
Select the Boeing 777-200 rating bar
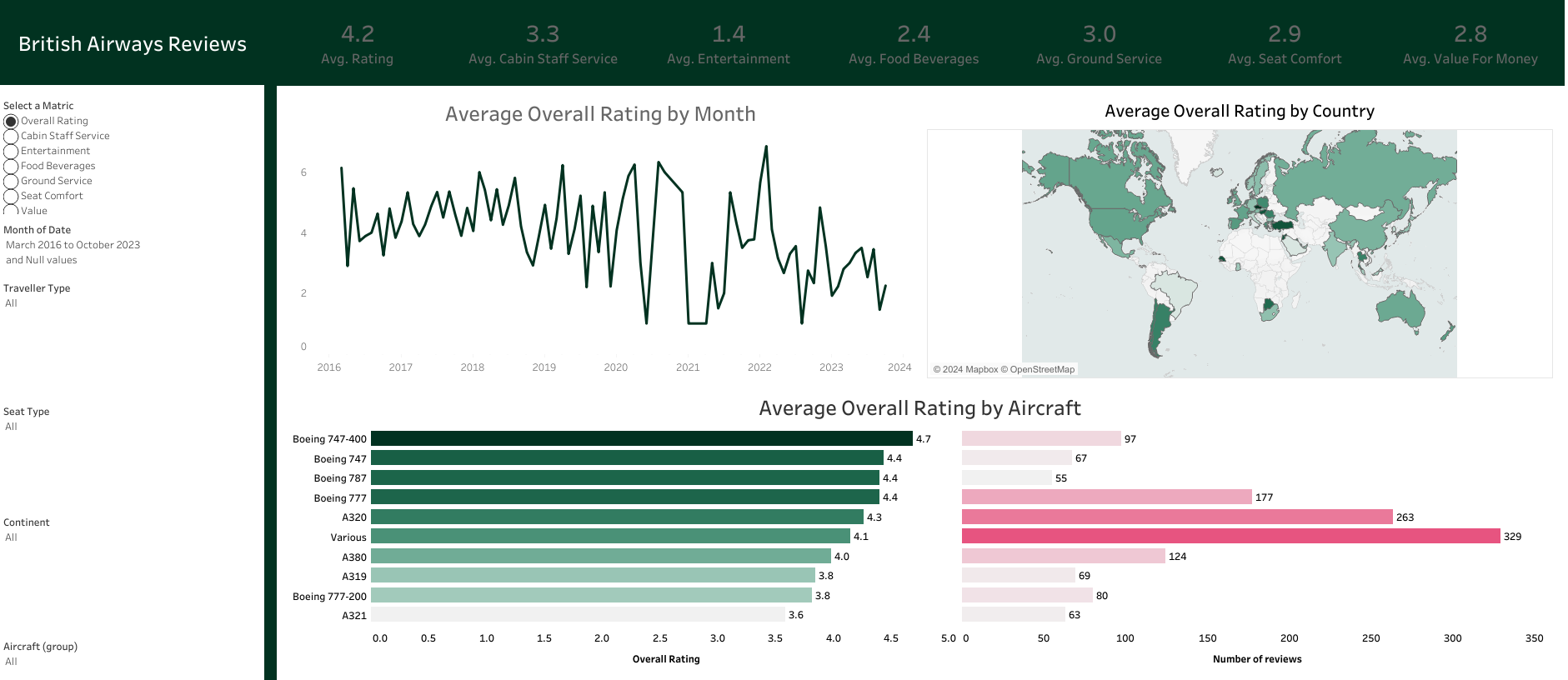[x=591, y=595]
